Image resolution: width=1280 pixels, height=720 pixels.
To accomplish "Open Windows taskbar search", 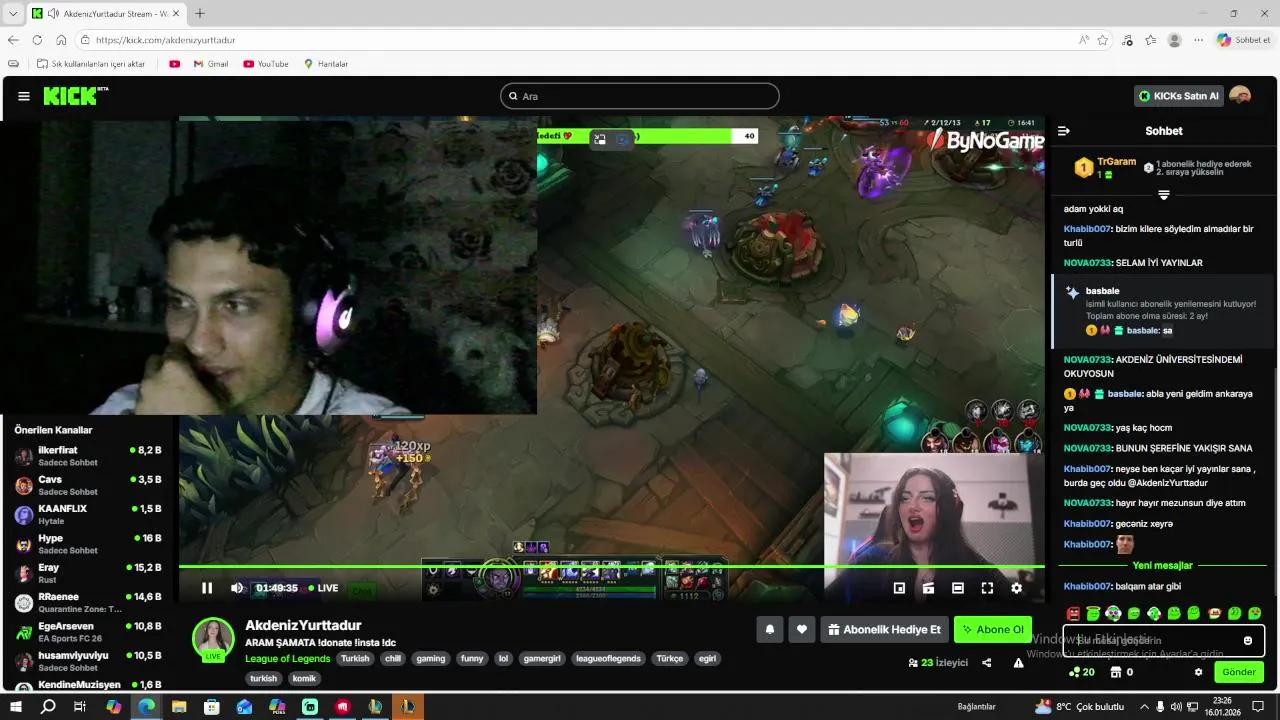I will (x=48, y=706).
